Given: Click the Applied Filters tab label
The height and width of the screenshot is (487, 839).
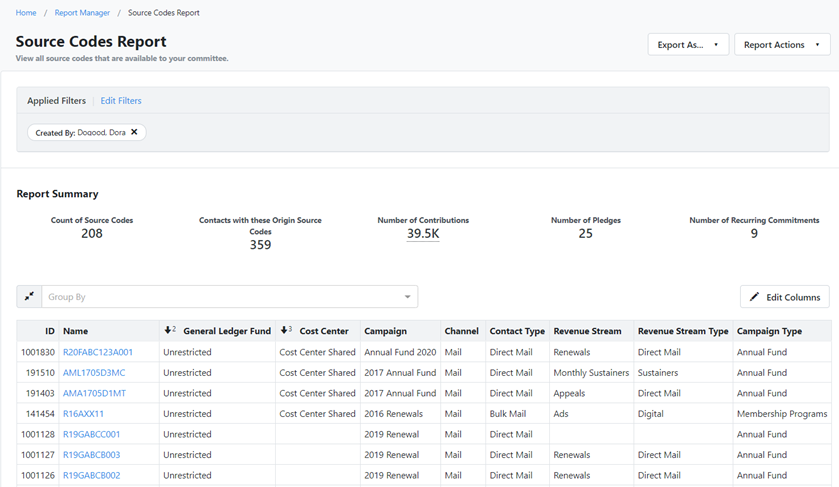Looking at the screenshot, I should click(56, 101).
